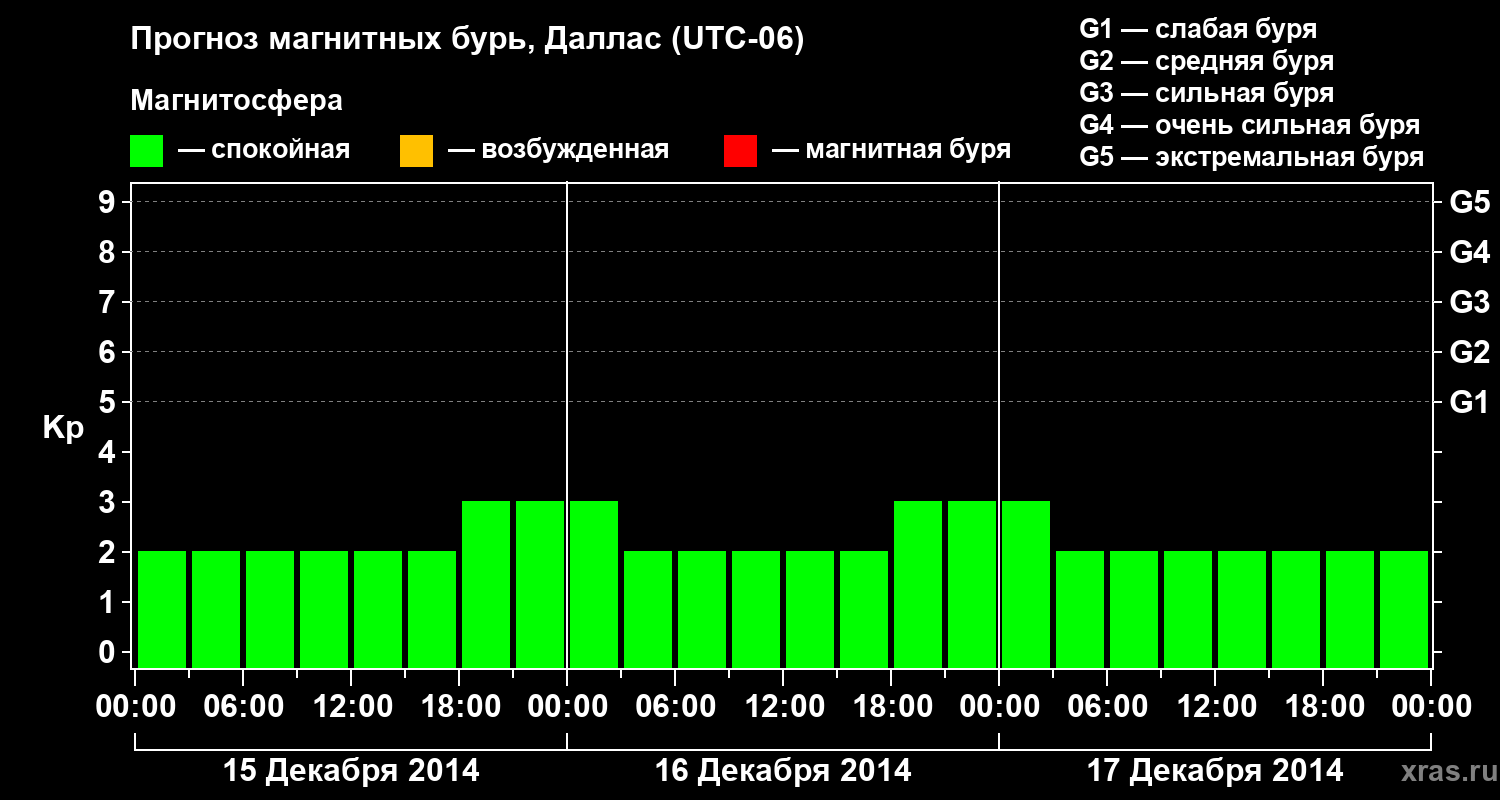Click the 15:00–18:00 bar on 17 Декабря

pyautogui.click(x=1296, y=609)
